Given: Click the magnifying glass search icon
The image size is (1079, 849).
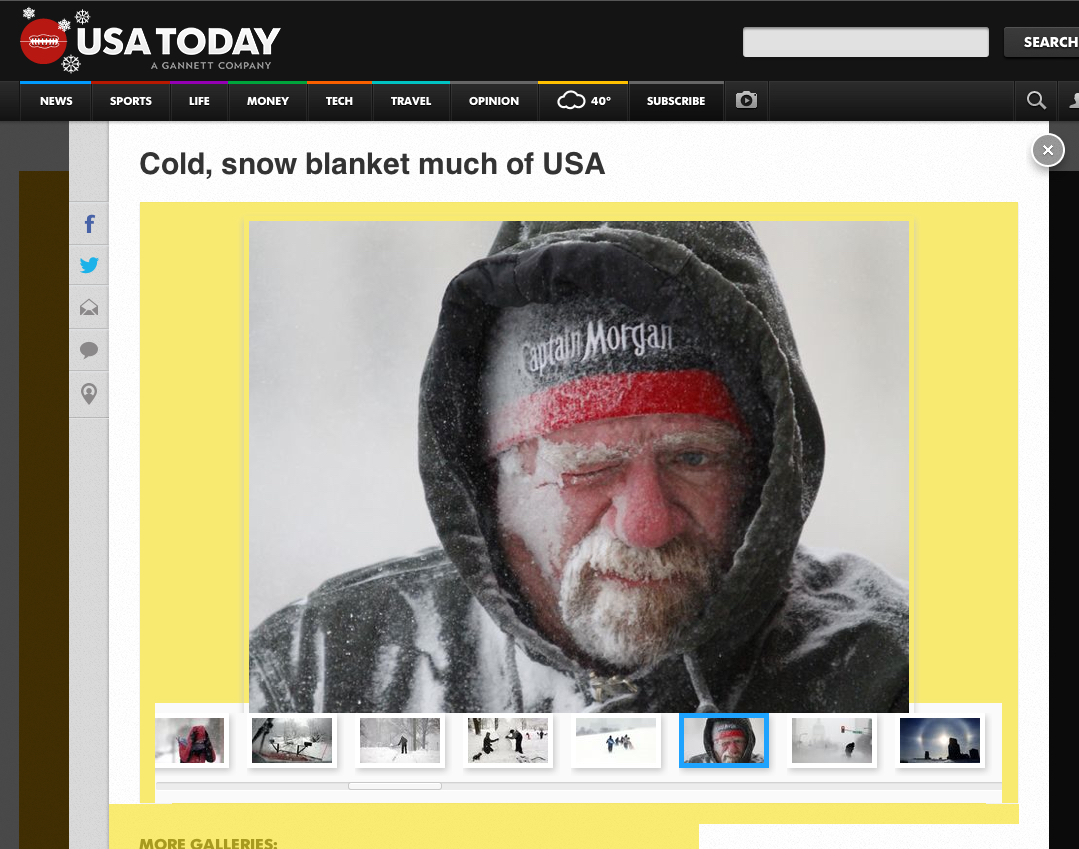Looking at the screenshot, I should tap(1036, 100).
